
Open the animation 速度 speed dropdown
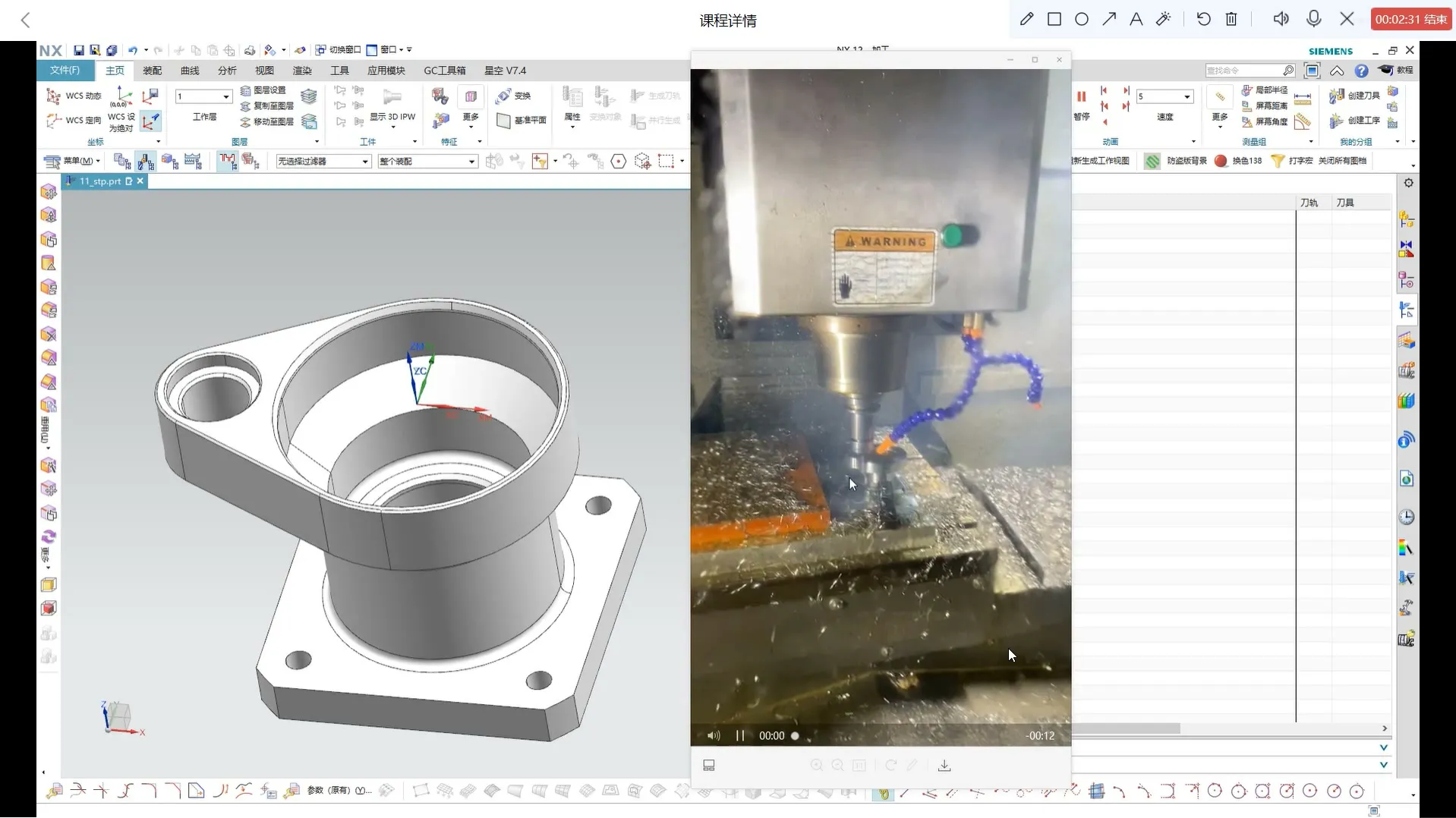1187,96
